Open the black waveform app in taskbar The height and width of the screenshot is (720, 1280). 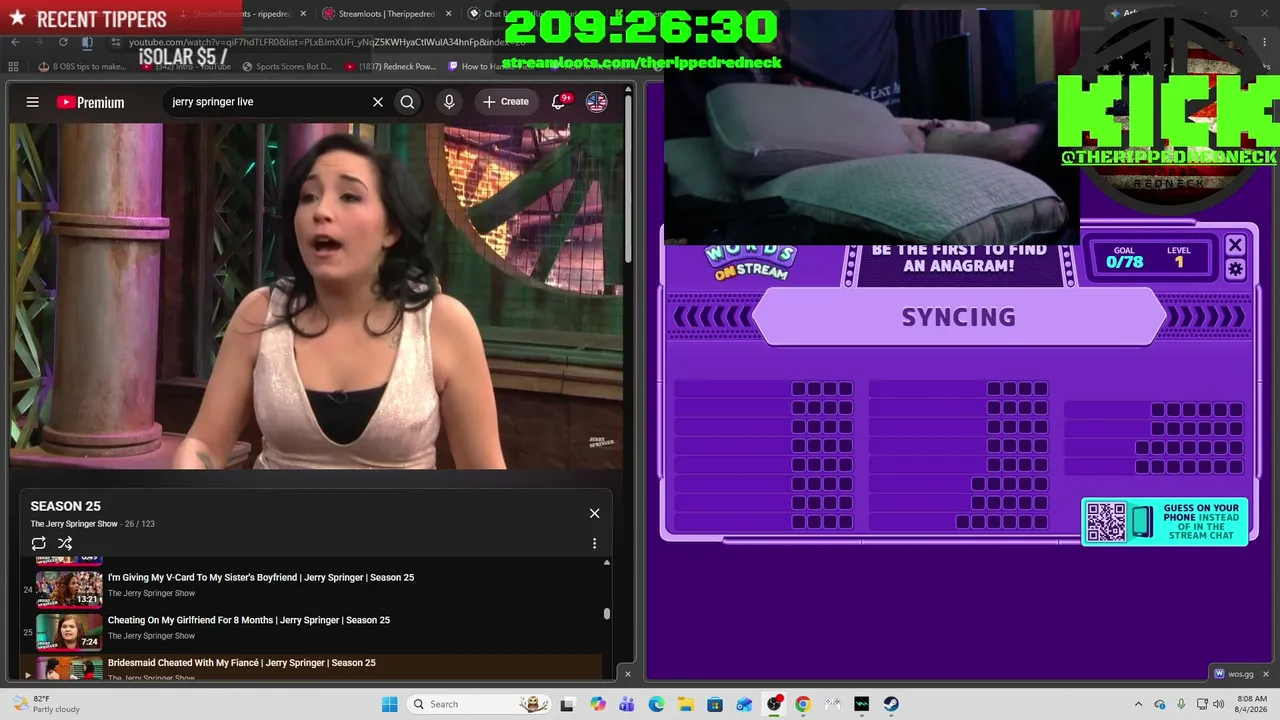pos(862,704)
